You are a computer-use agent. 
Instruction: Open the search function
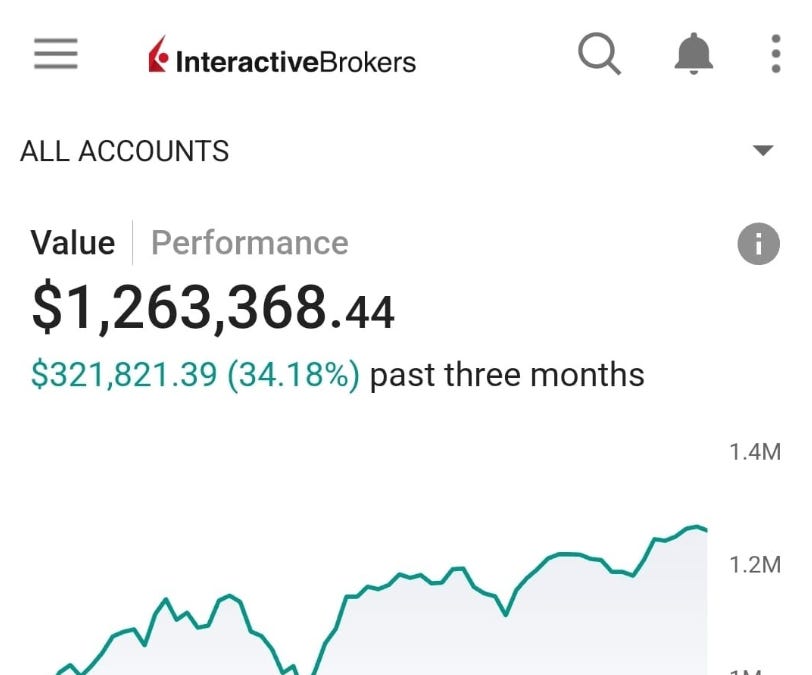pos(599,54)
